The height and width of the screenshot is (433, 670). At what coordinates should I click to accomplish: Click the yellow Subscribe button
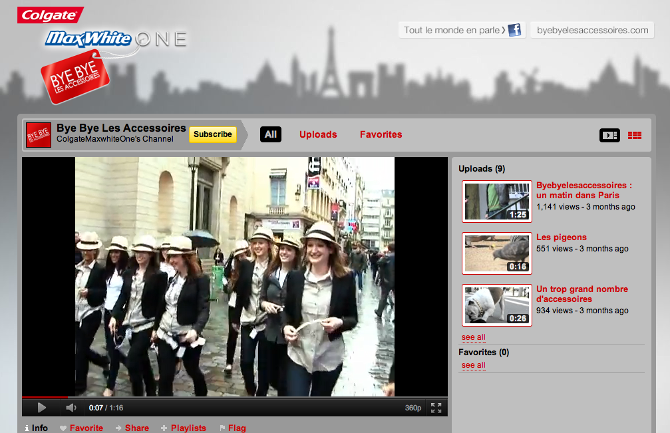[x=212, y=134]
